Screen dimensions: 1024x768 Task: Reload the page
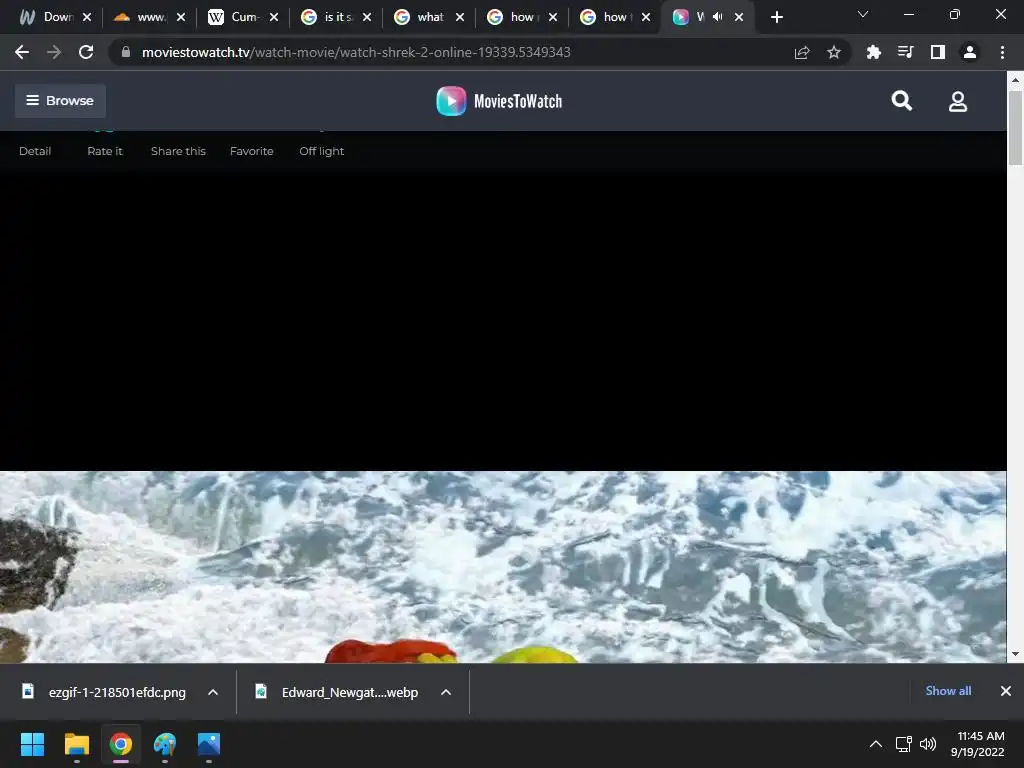[86, 52]
